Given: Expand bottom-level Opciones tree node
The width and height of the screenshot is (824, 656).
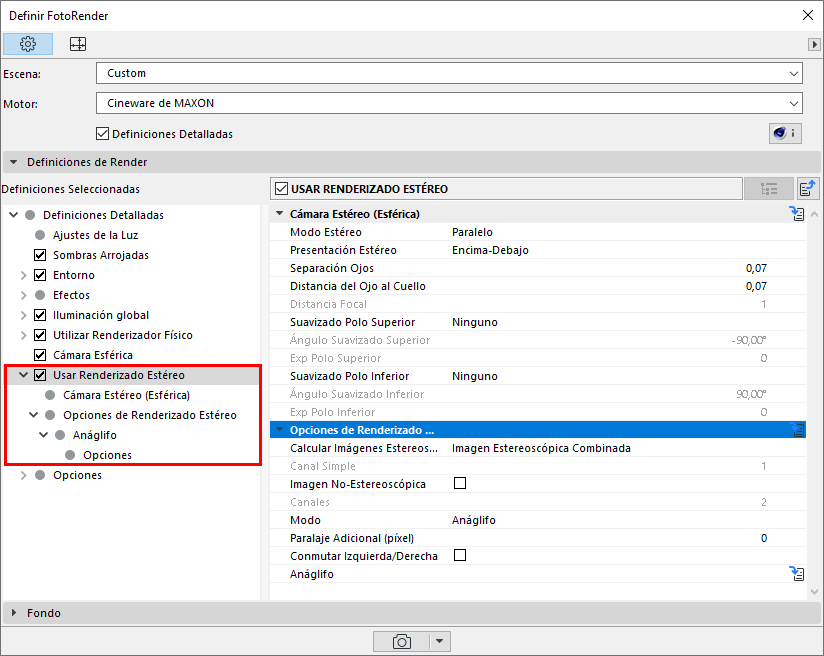Looking at the screenshot, I should 24,475.
